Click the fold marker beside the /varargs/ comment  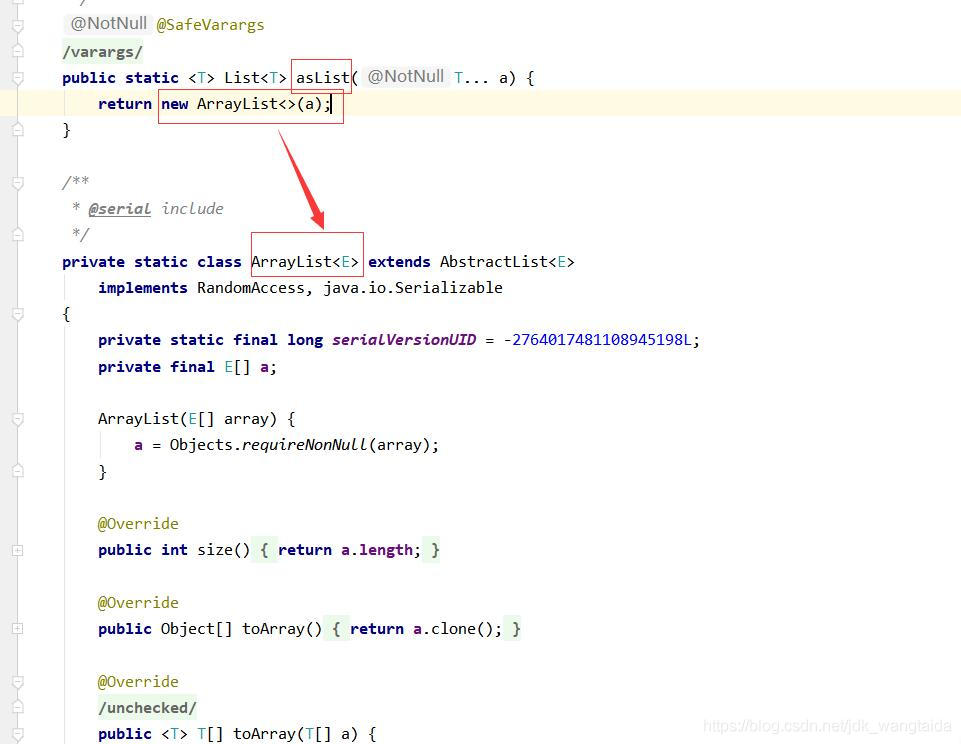pyautogui.click(x=17, y=51)
